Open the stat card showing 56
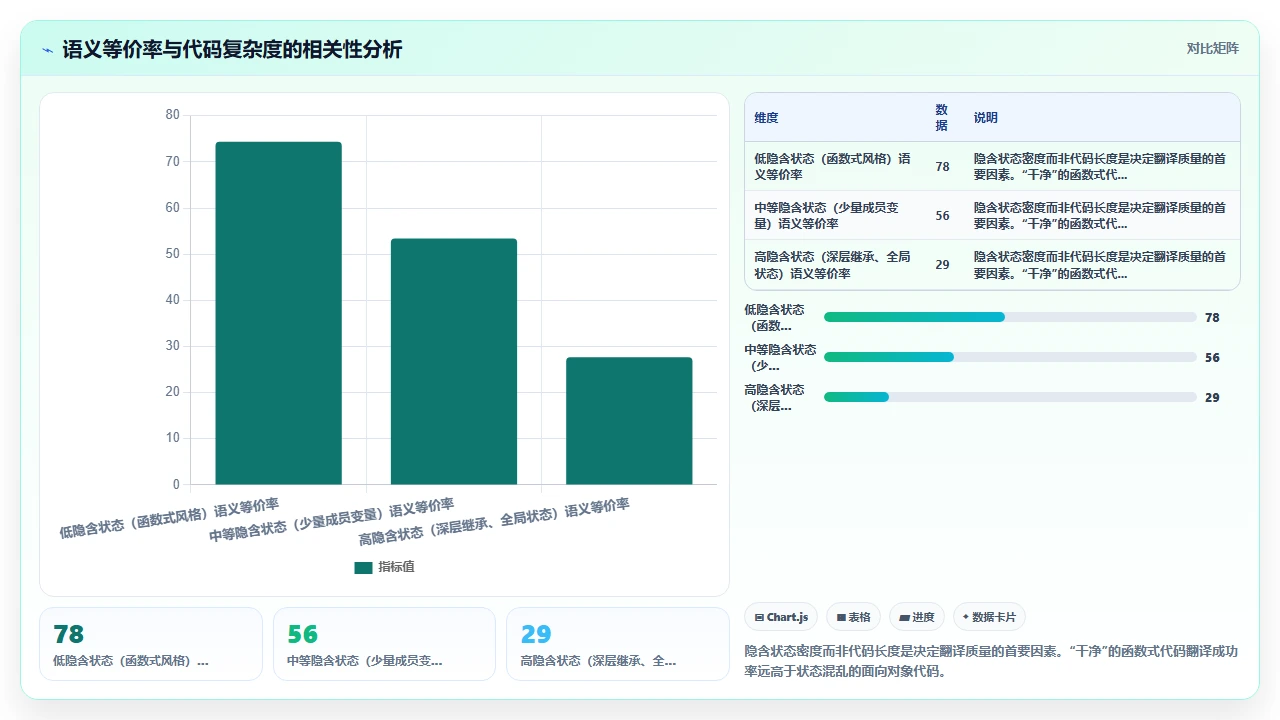 pyautogui.click(x=384, y=644)
